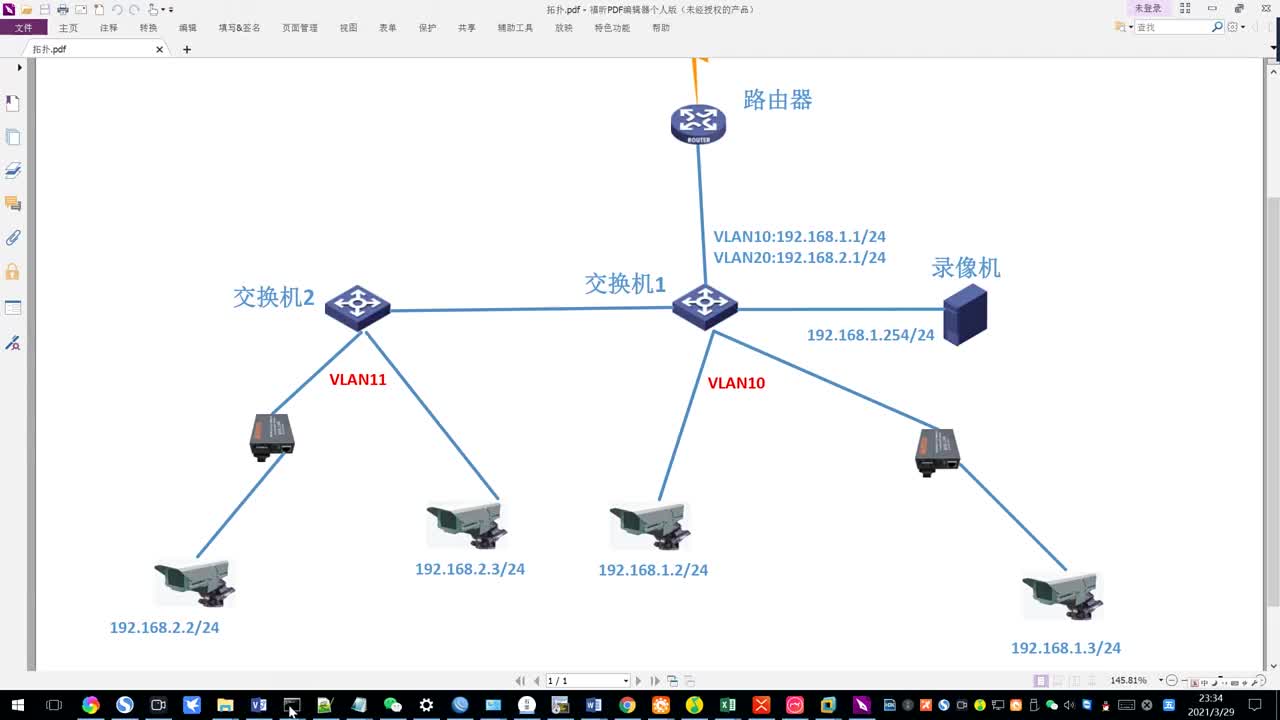Go to next page arrow

pos(639,681)
